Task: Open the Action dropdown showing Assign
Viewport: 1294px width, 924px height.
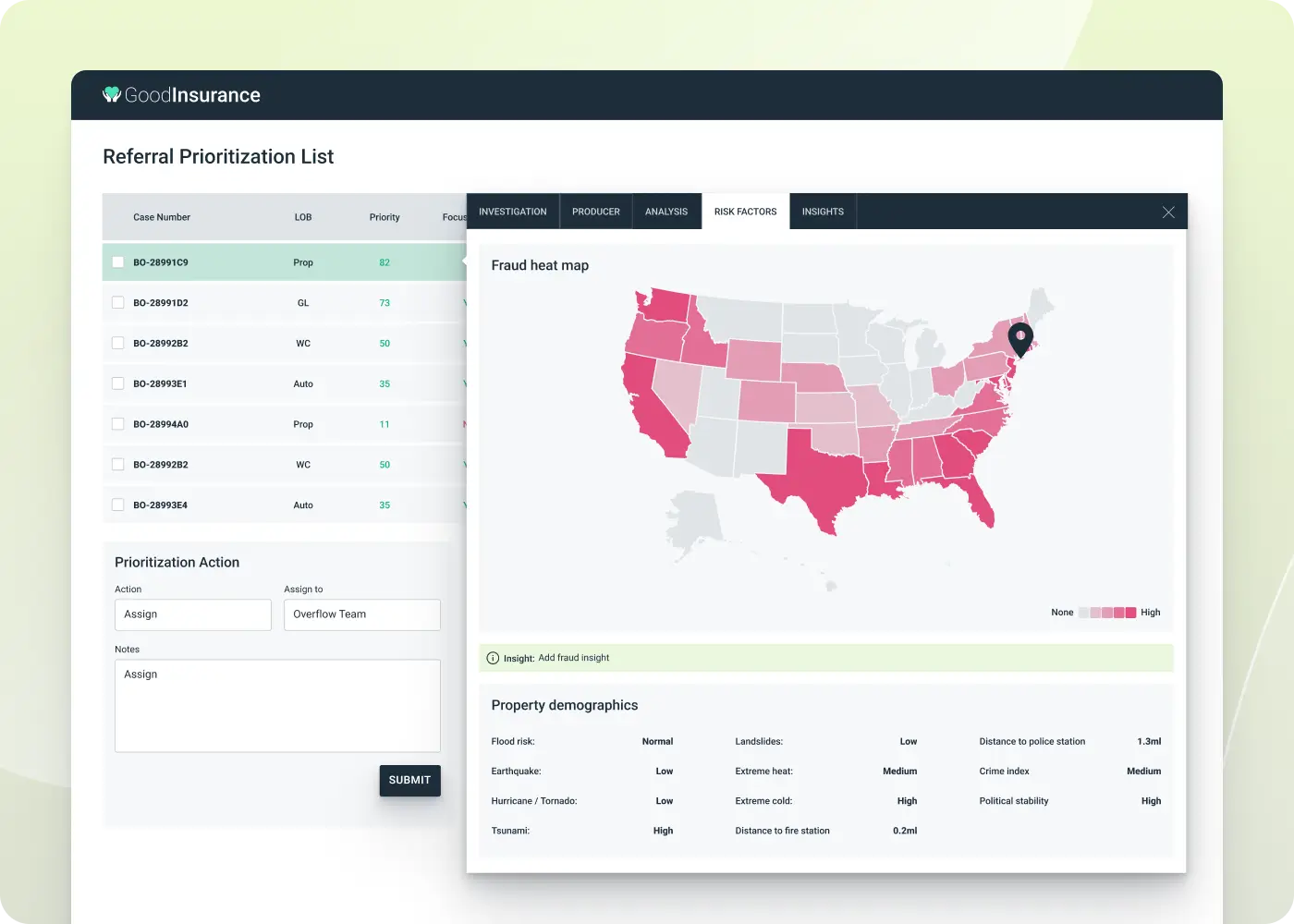Action: tap(192, 614)
